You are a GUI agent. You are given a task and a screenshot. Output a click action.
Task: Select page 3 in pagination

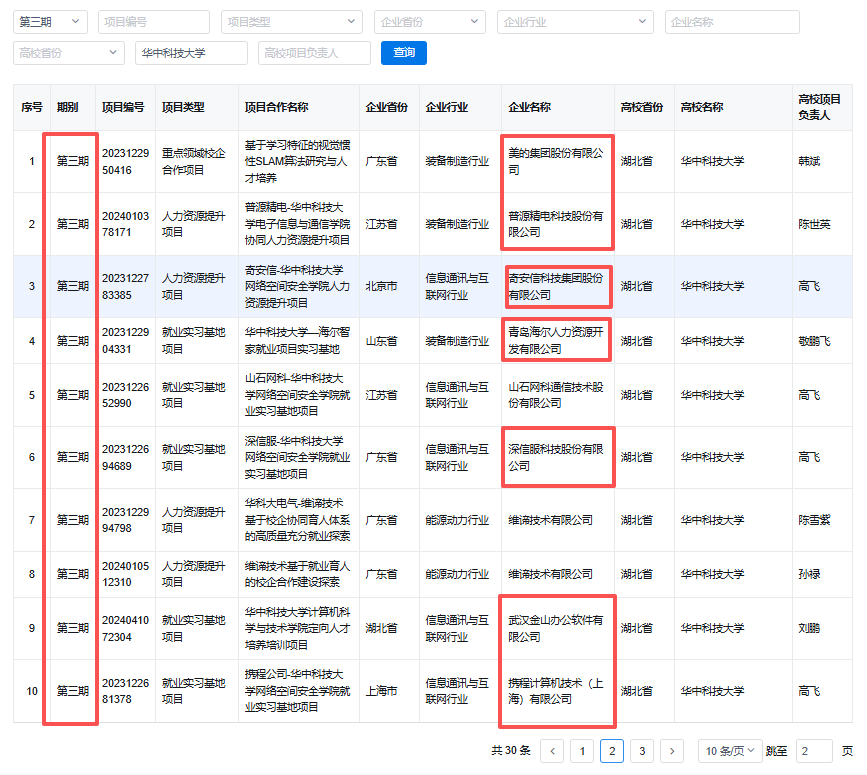[642, 751]
